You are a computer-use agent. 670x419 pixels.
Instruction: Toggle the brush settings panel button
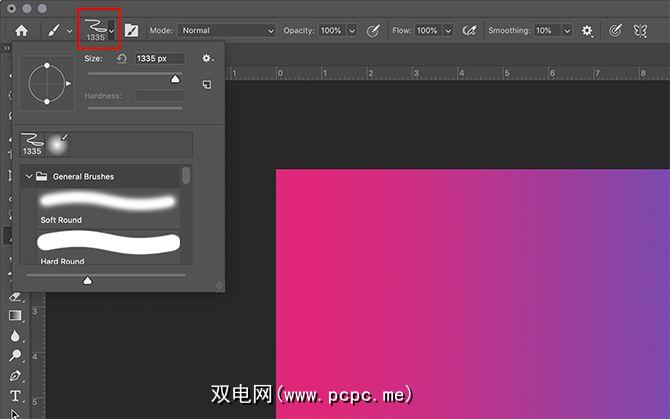point(131,31)
